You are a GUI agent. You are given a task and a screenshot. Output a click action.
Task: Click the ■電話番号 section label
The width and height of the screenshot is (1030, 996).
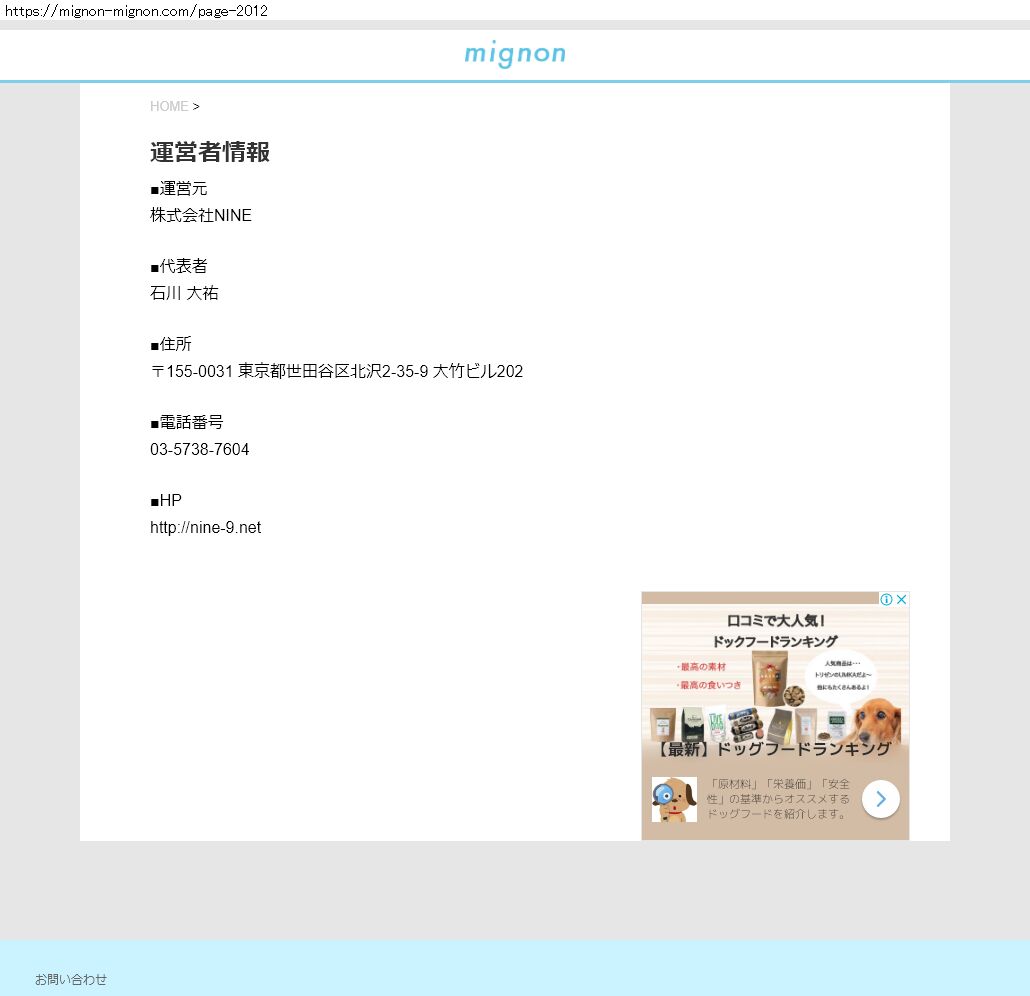[187, 422]
